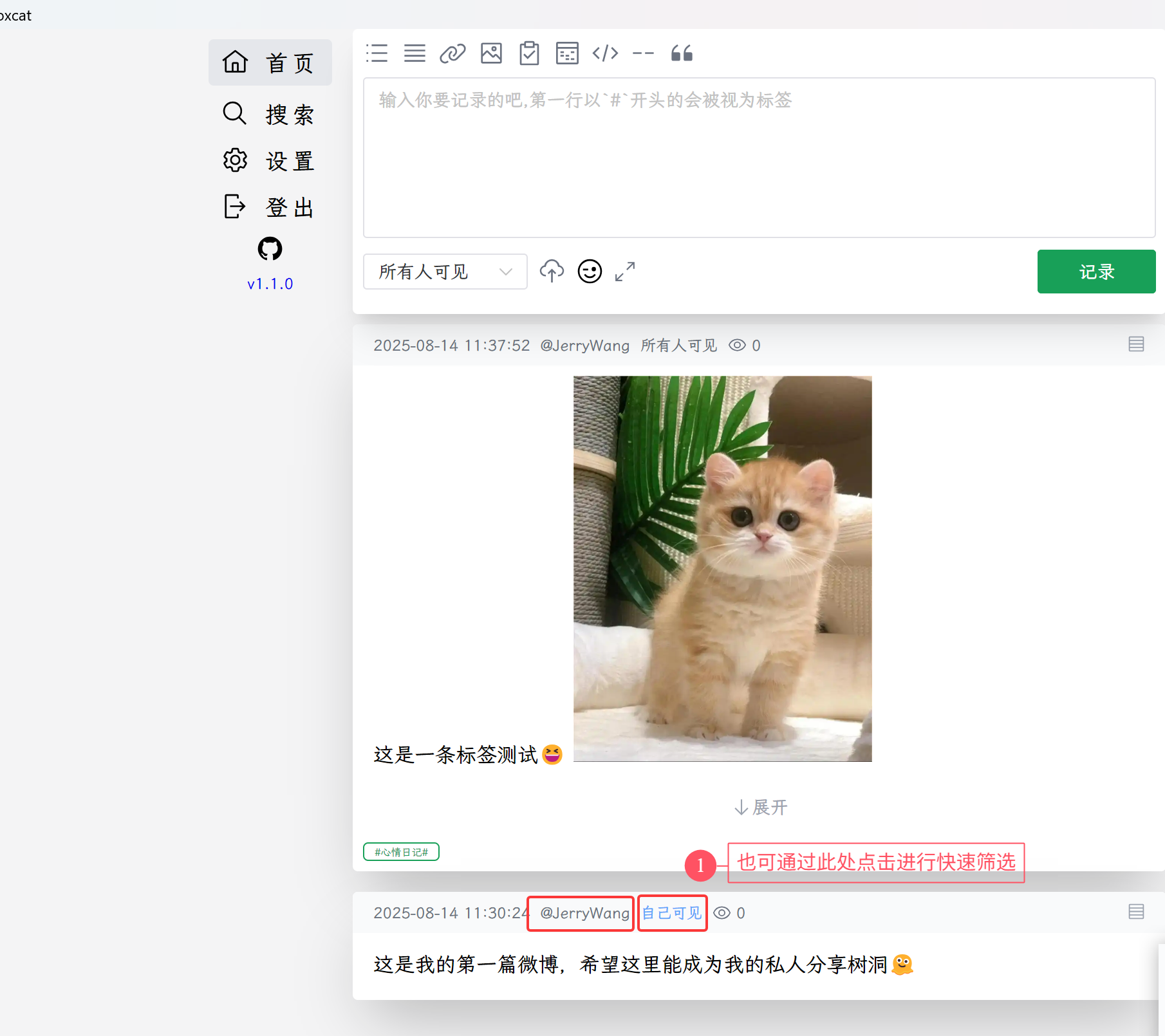Insert a blockquote using the quote icon
The width and height of the screenshot is (1165, 1036).
pyautogui.click(x=682, y=53)
